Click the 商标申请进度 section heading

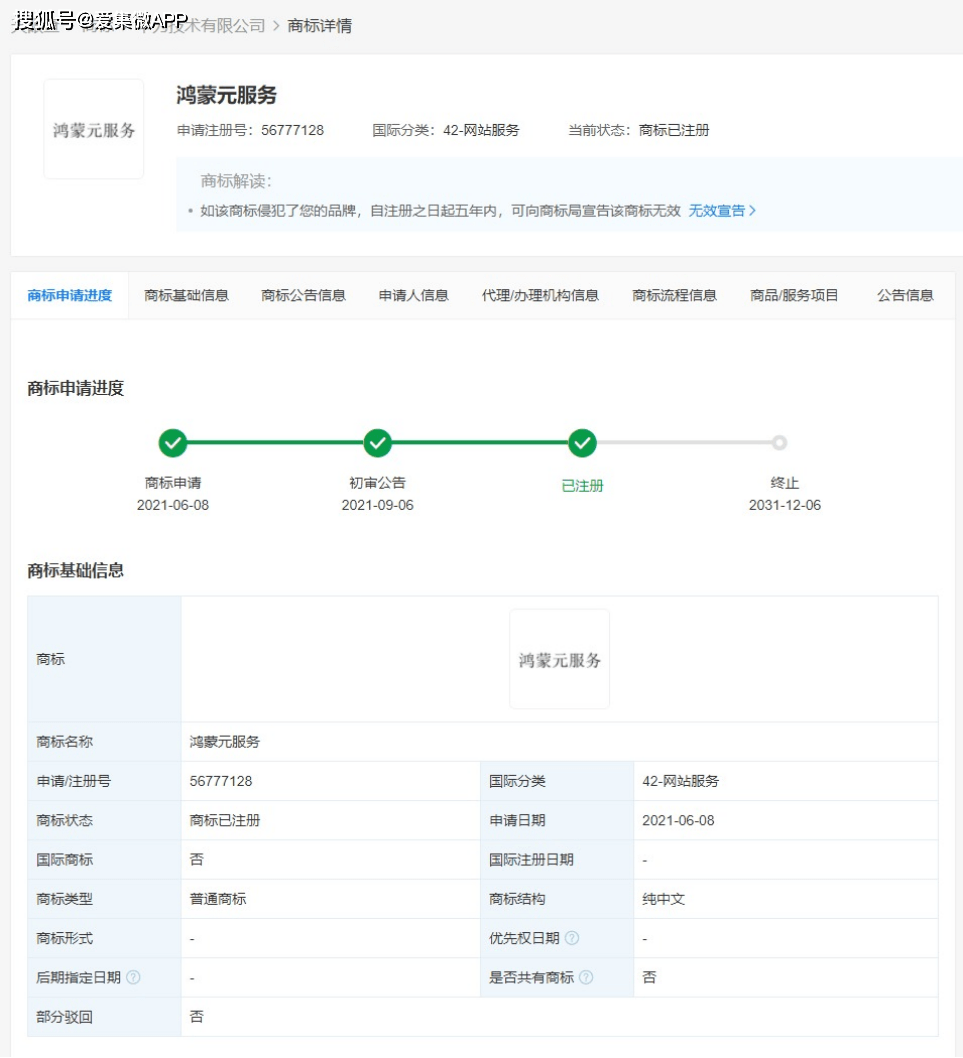coord(76,389)
